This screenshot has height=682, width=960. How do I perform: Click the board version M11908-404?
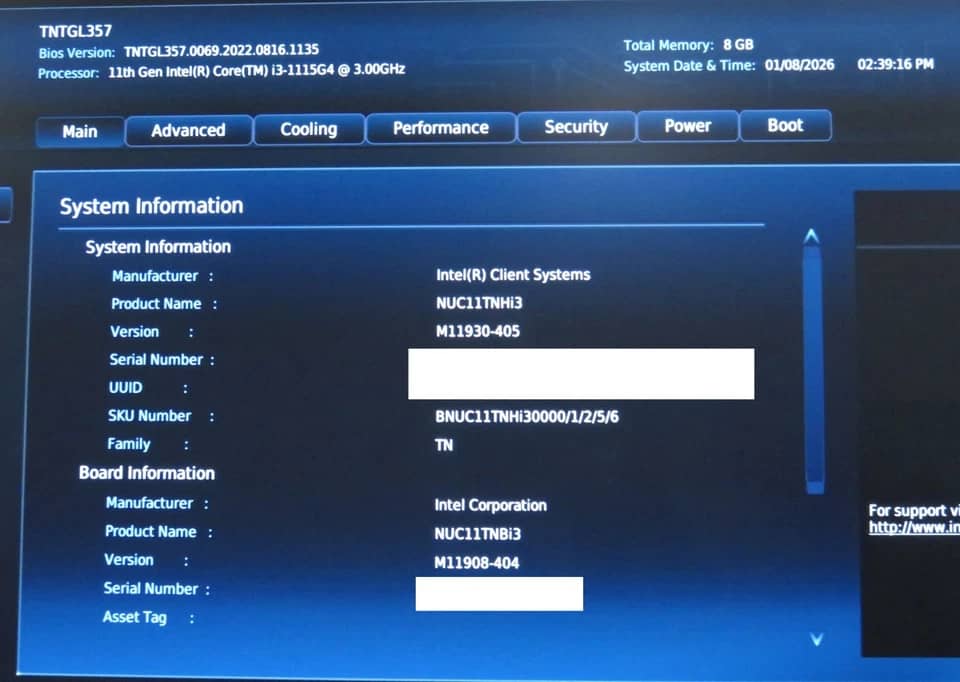click(x=476, y=563)
